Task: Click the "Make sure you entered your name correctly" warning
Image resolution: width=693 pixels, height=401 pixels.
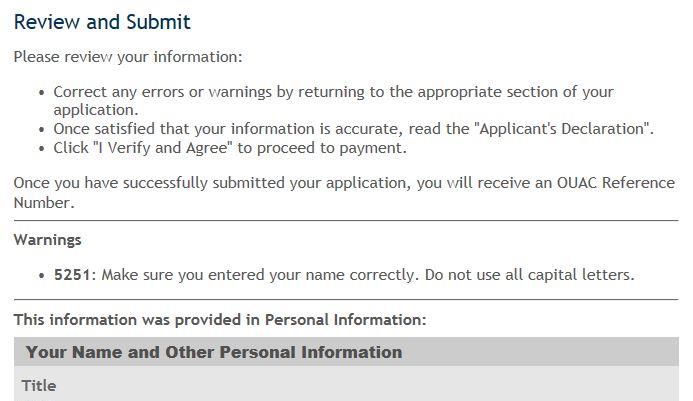Action: click(x=259, y=275)
